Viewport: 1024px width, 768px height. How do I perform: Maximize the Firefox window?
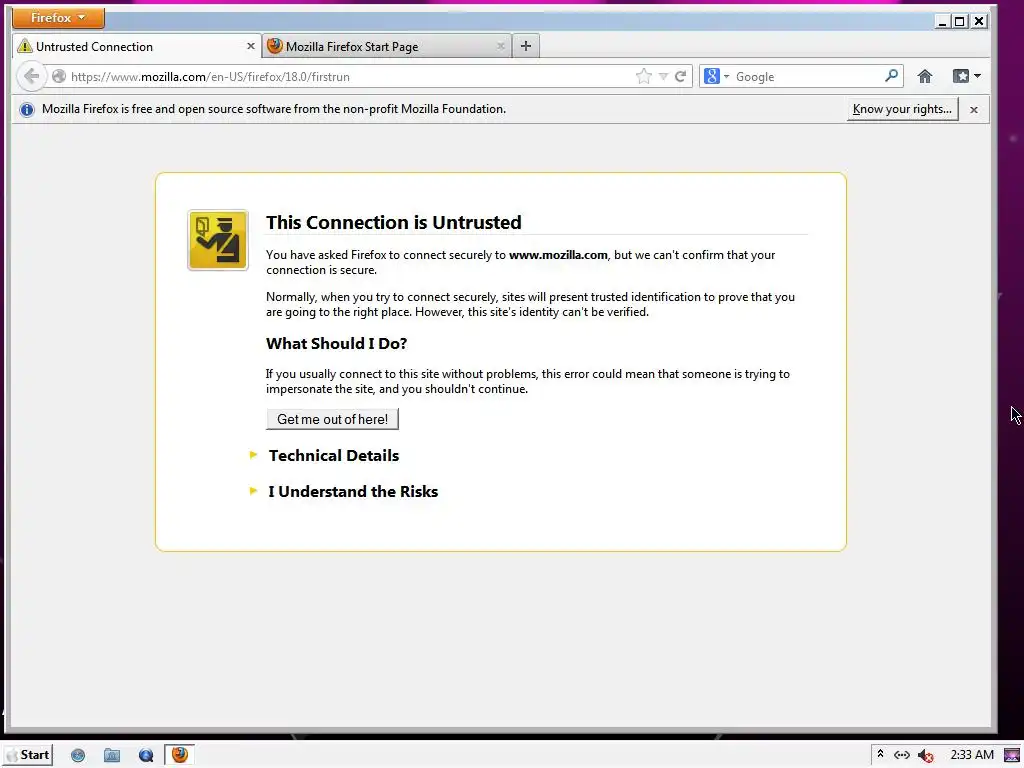click(x=960, y=22)
